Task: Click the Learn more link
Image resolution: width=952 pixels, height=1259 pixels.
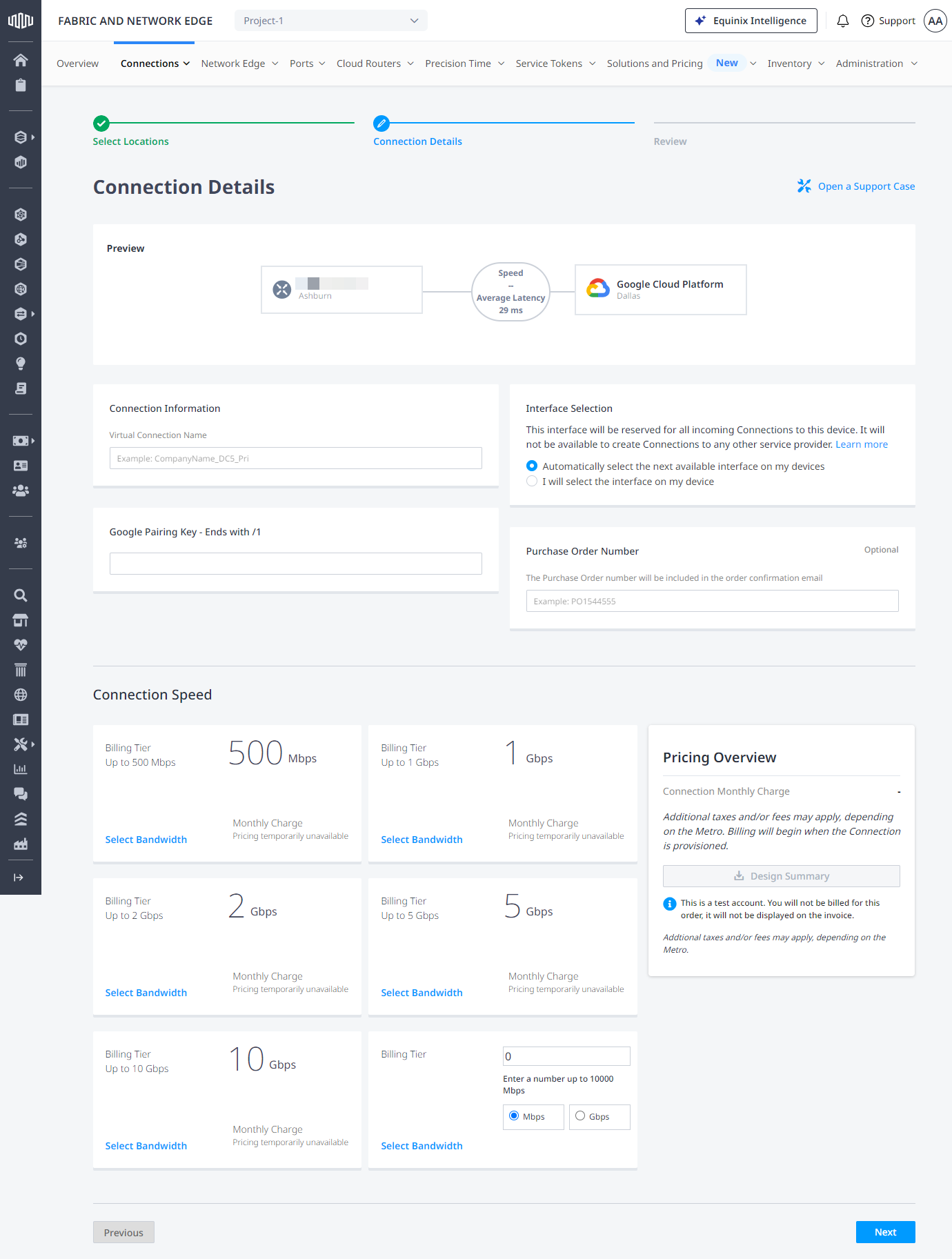Action: 862,444
